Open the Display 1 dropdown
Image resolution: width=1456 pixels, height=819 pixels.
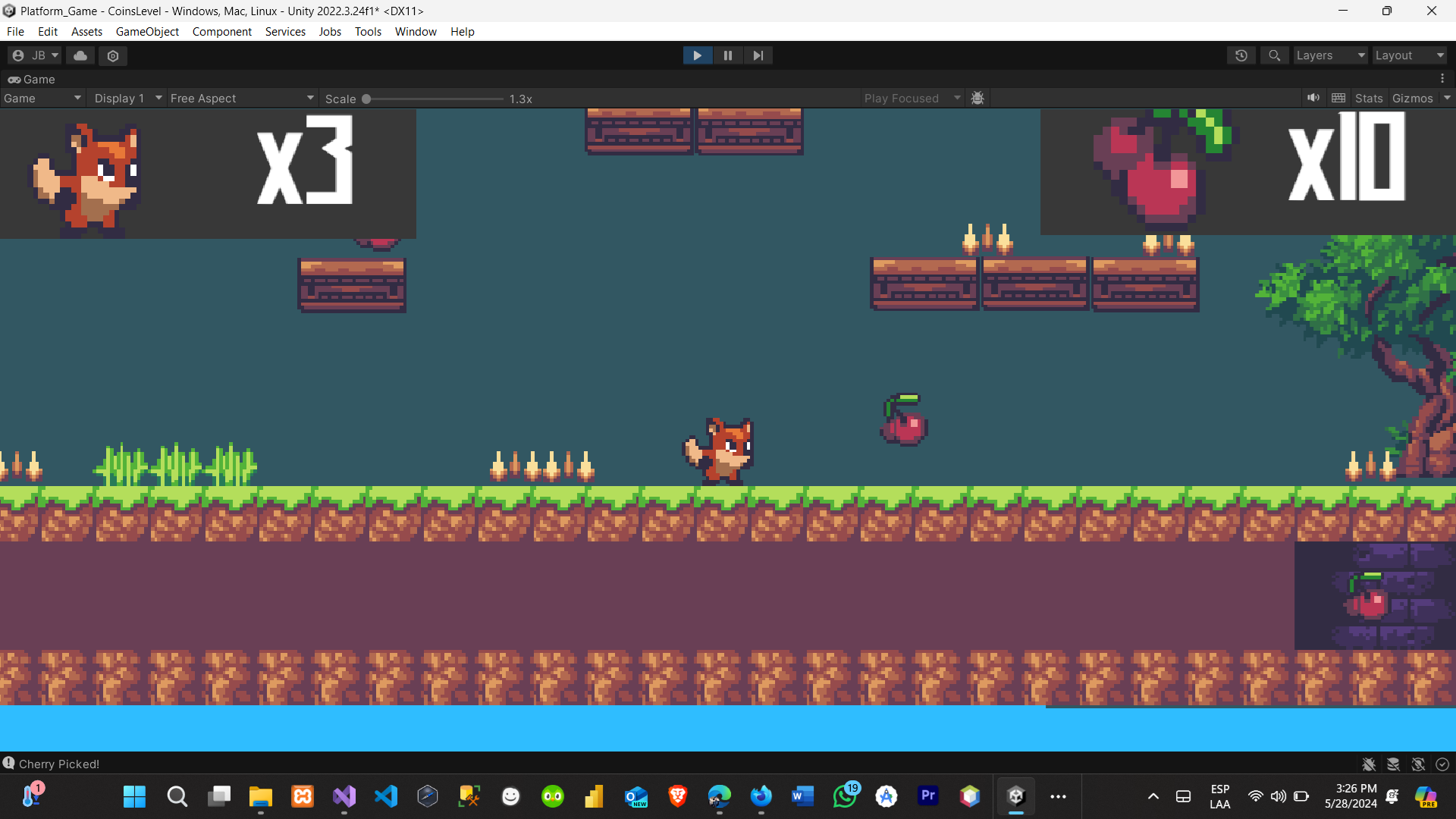tap(128, 99)
